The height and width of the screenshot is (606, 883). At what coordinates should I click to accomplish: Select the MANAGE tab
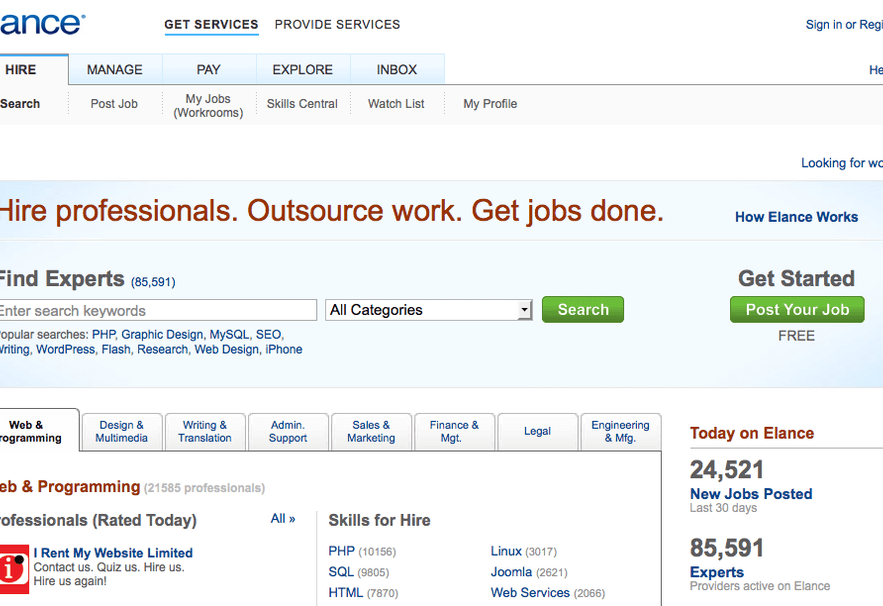pos(115,69)
